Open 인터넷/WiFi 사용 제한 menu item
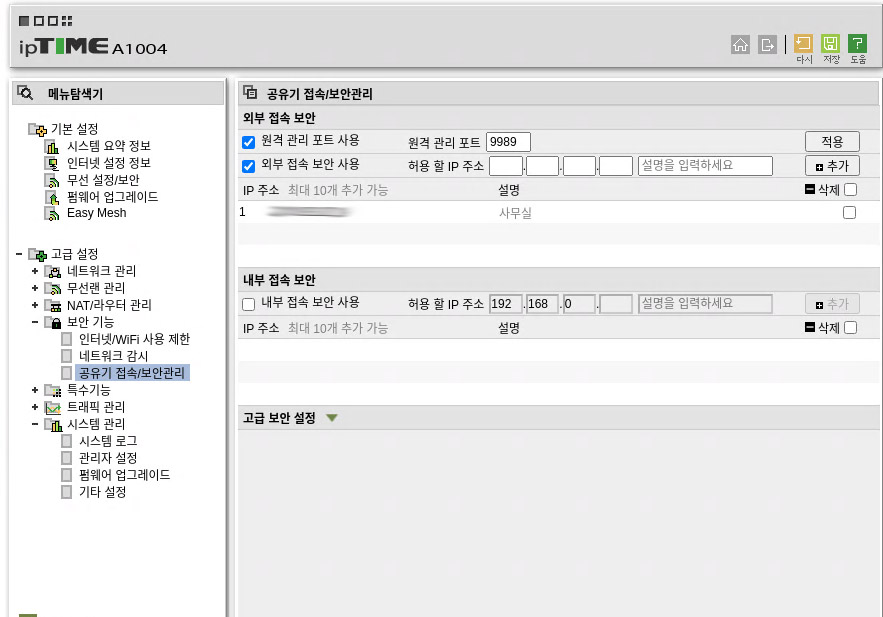Viewport: 883px width, 617px height. coord(134,339)
